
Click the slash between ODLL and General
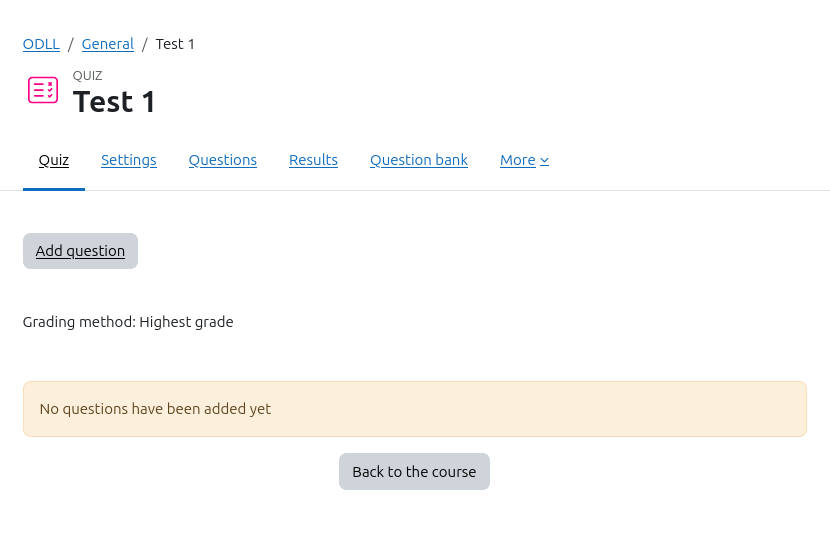click(71, 44)
